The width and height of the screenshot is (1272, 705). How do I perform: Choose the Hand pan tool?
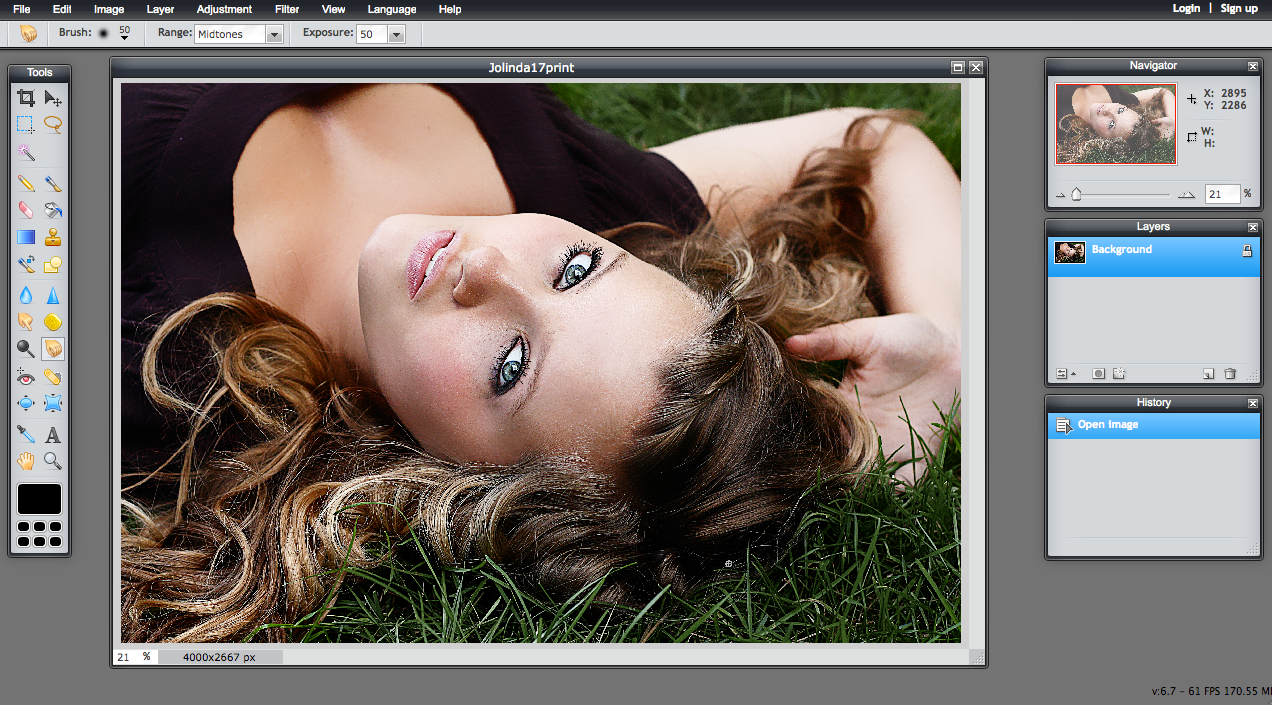click(26, 461)
